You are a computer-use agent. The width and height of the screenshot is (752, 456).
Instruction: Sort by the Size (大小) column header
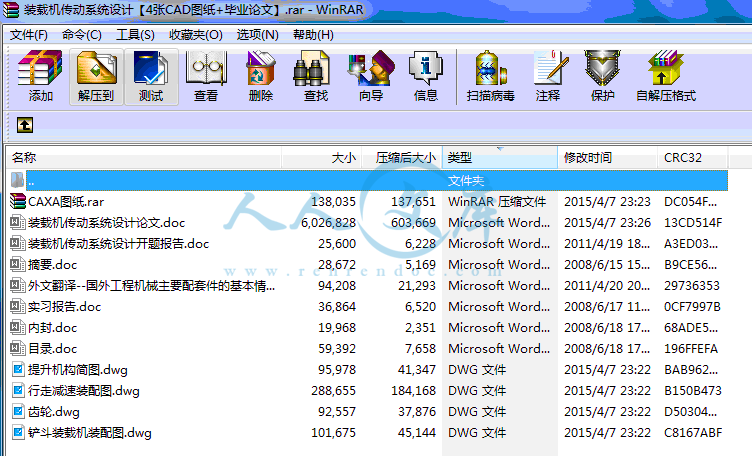tap(321, 158)
